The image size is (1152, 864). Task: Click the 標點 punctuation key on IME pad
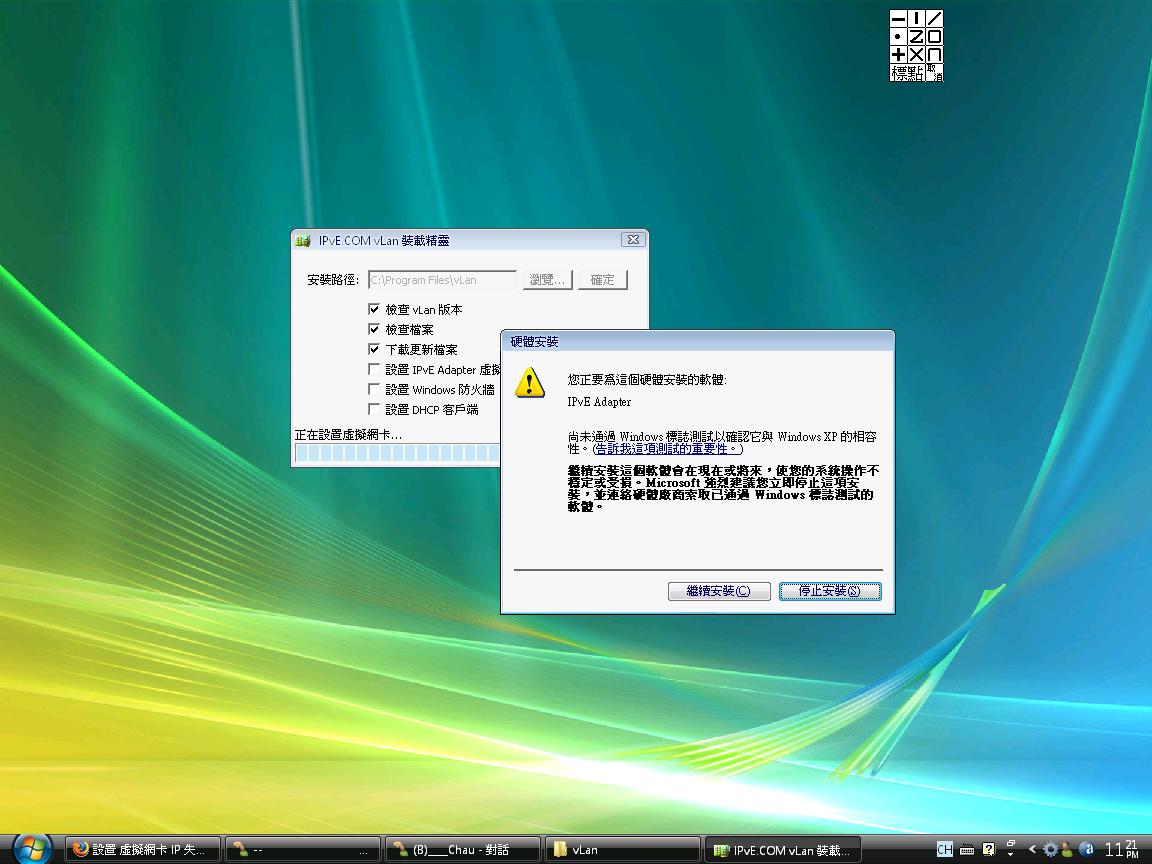point(907,73)
